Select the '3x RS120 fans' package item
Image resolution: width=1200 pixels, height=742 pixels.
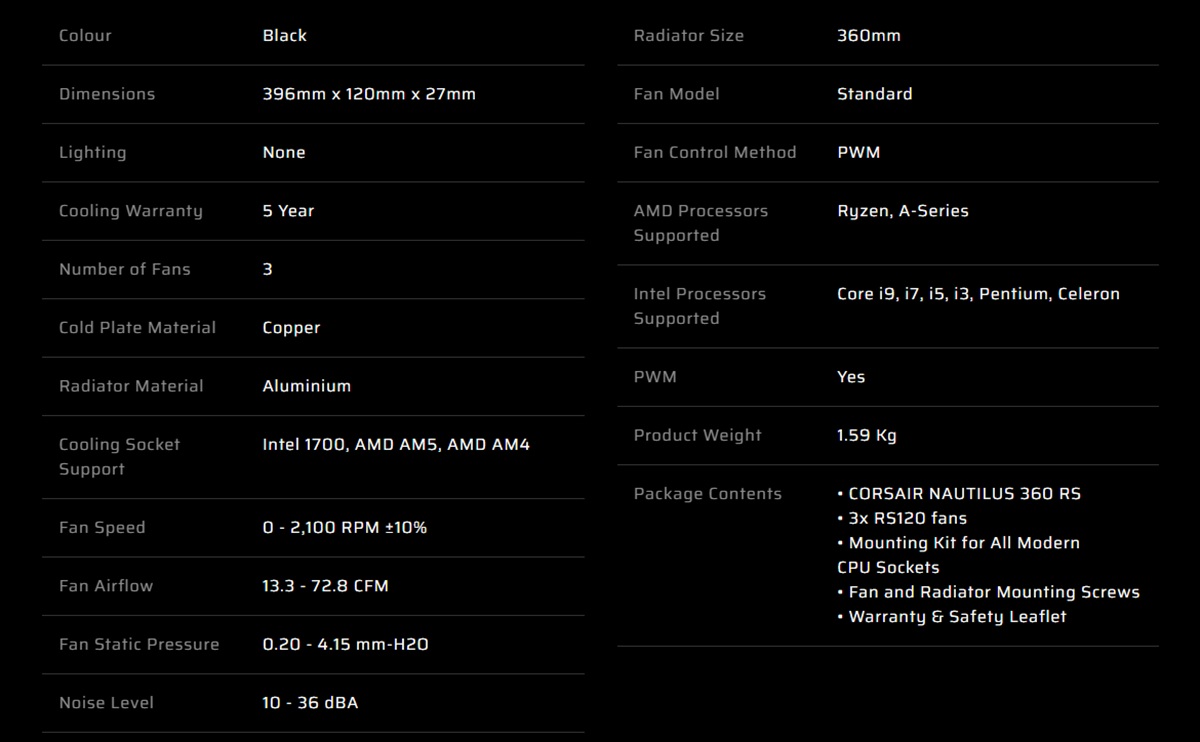click(x=902, y=518)
